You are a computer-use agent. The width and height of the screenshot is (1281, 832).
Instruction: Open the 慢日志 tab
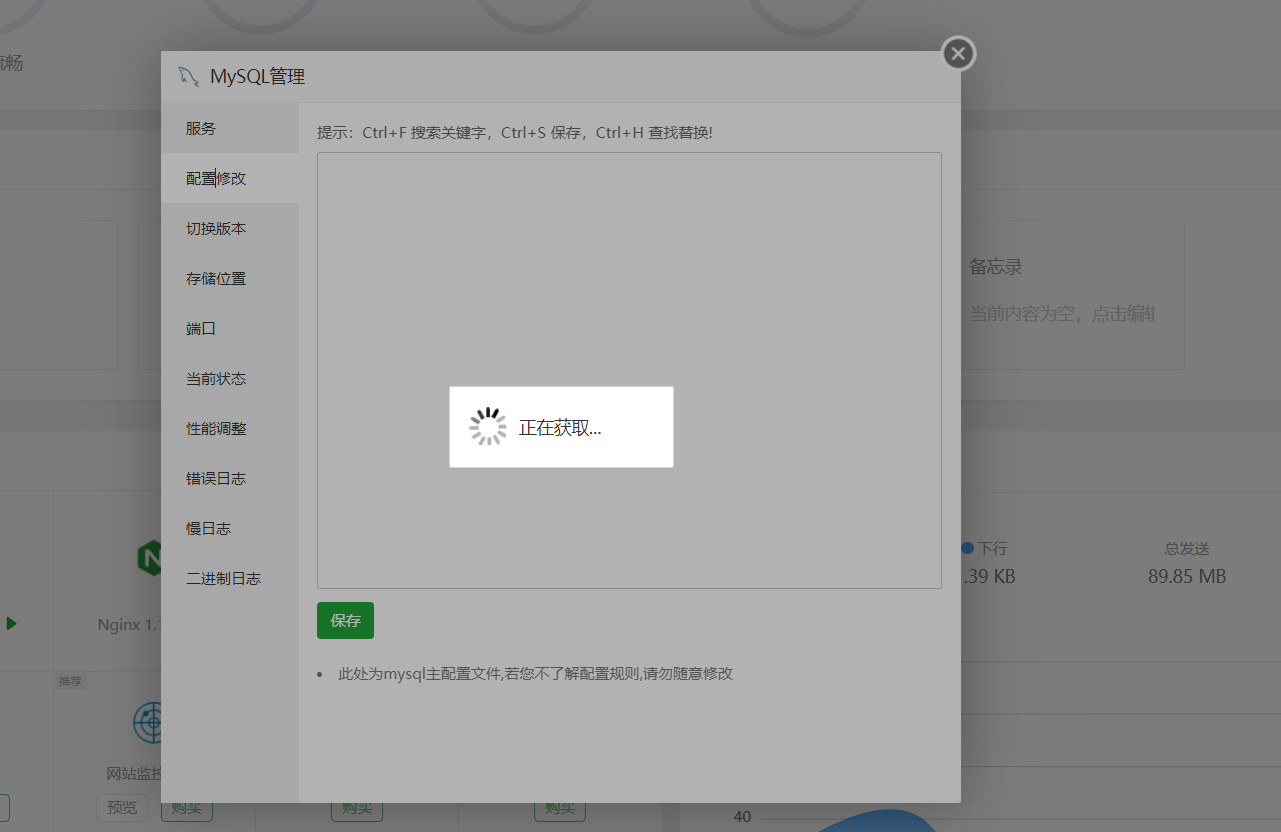click(230, 529)
